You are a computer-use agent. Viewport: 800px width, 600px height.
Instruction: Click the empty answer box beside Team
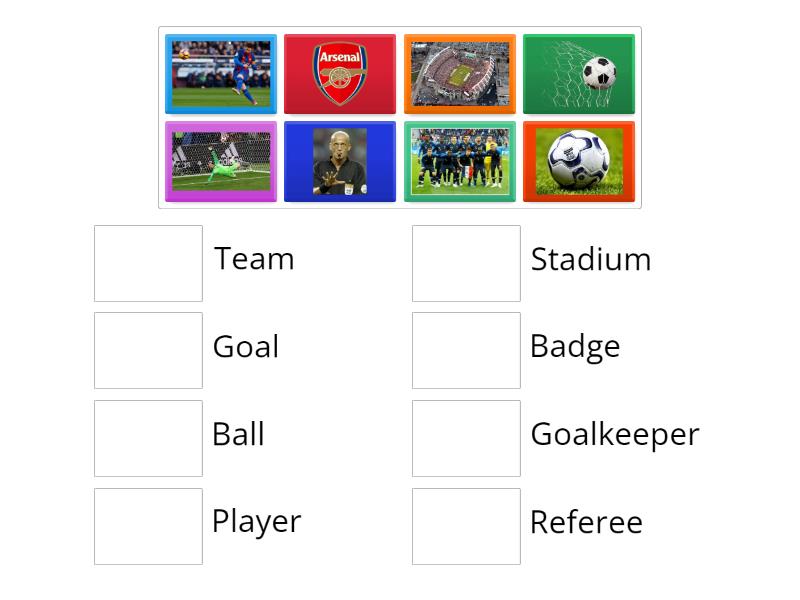(x=148, y=261)
